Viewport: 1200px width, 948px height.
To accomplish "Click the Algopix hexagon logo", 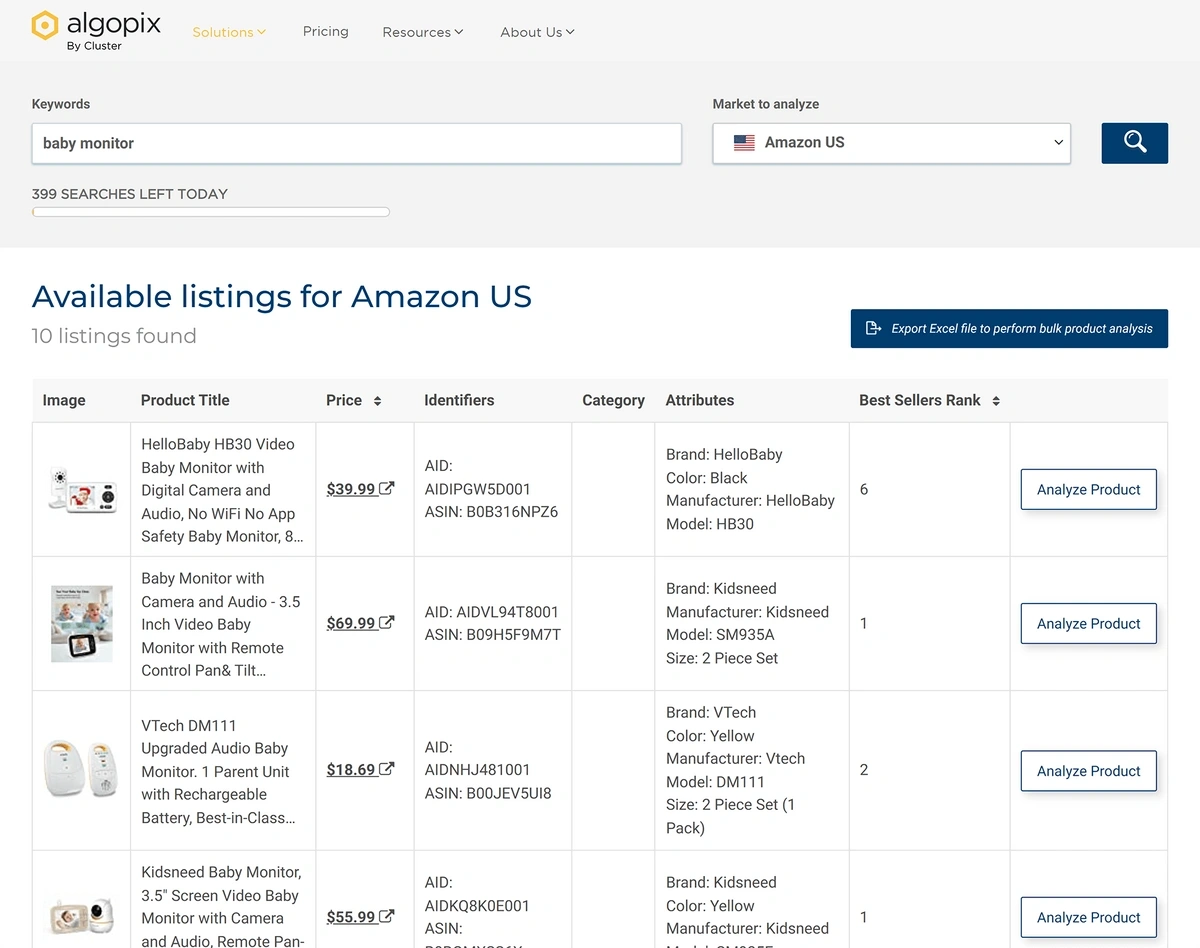I will coord(45,26).
